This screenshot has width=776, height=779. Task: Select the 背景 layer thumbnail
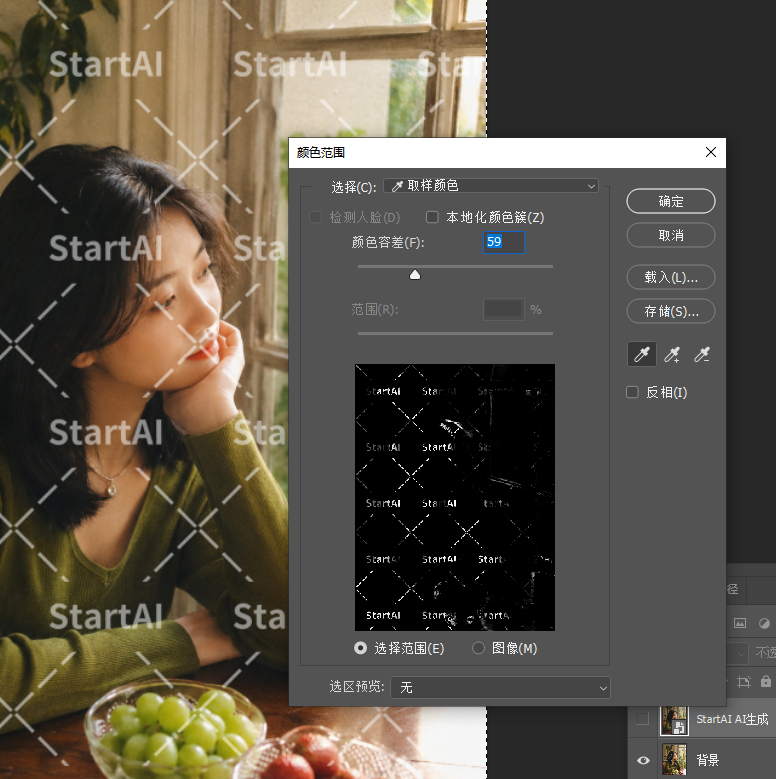pos(674,759)
